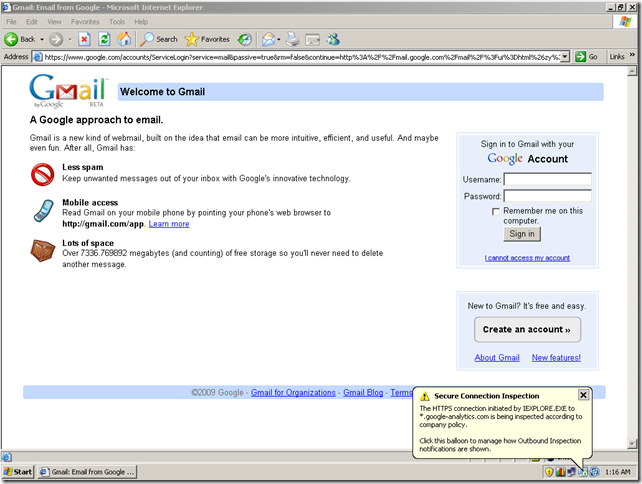
Task: Click the Mobile access phone icon
Action: pyautogui.click(x=44, y=211)
